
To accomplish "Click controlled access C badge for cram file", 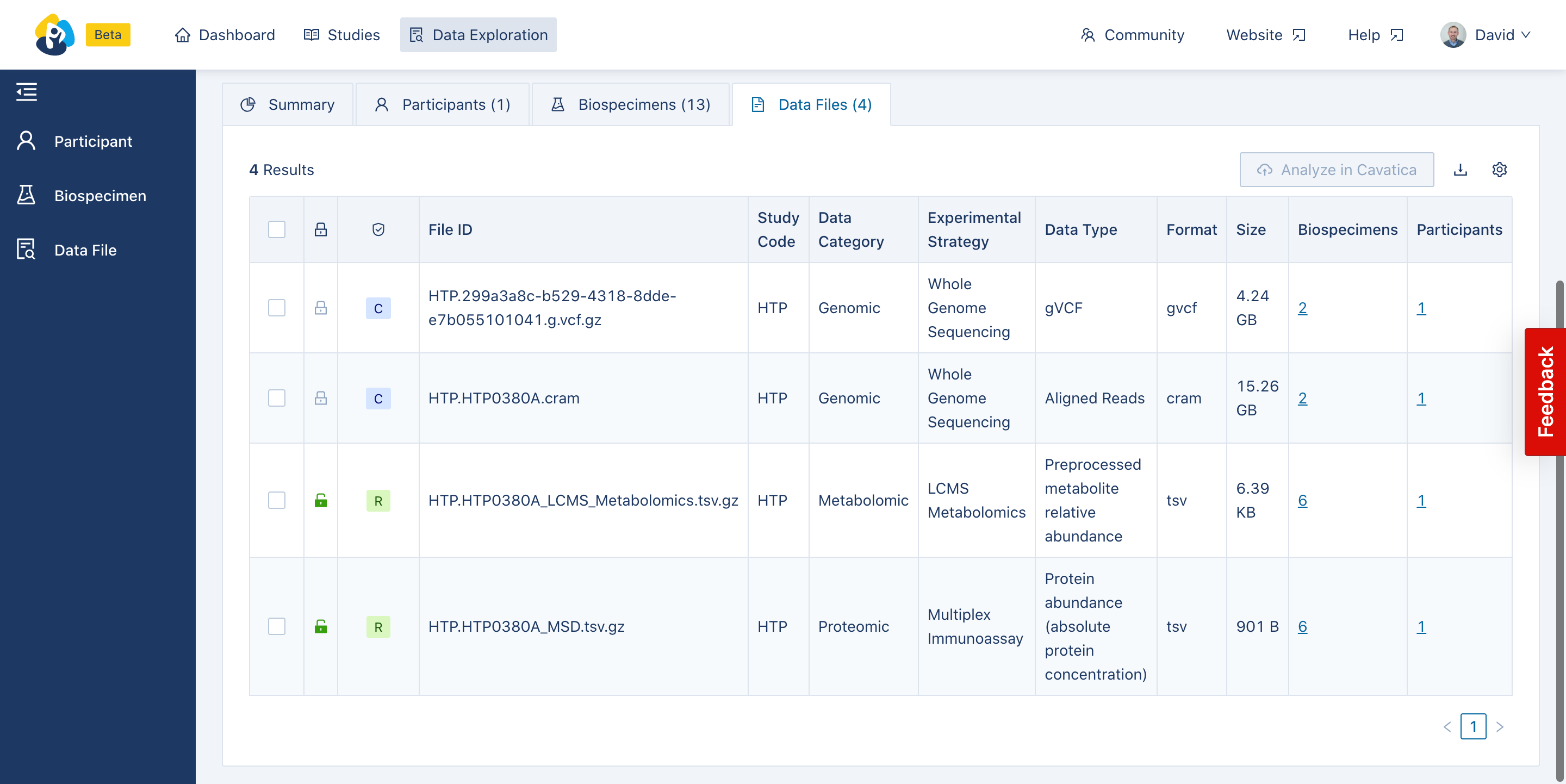I will (x=378, y=399).
